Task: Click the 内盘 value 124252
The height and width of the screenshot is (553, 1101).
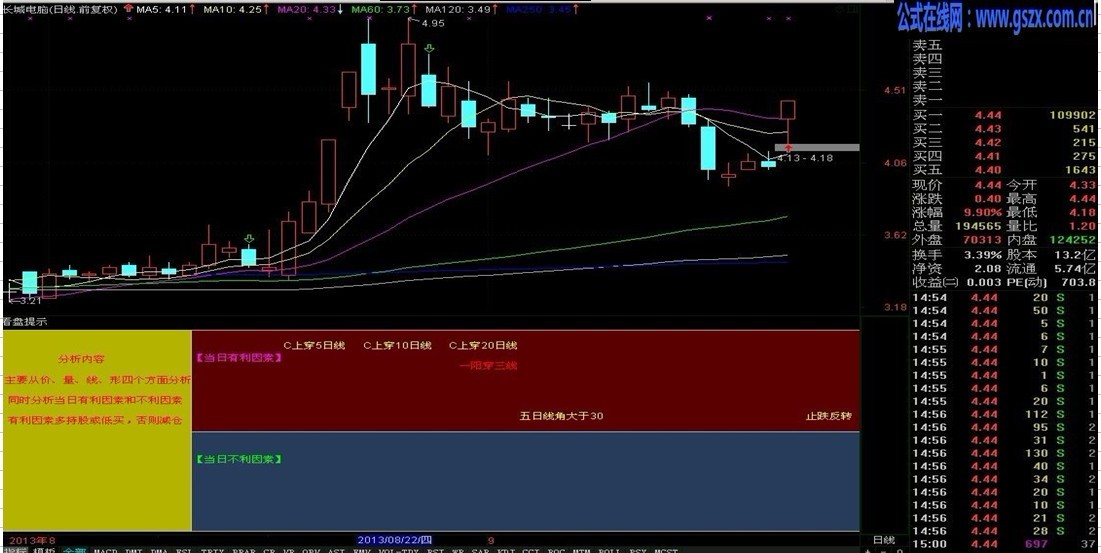Action: tap(1072, 239)
